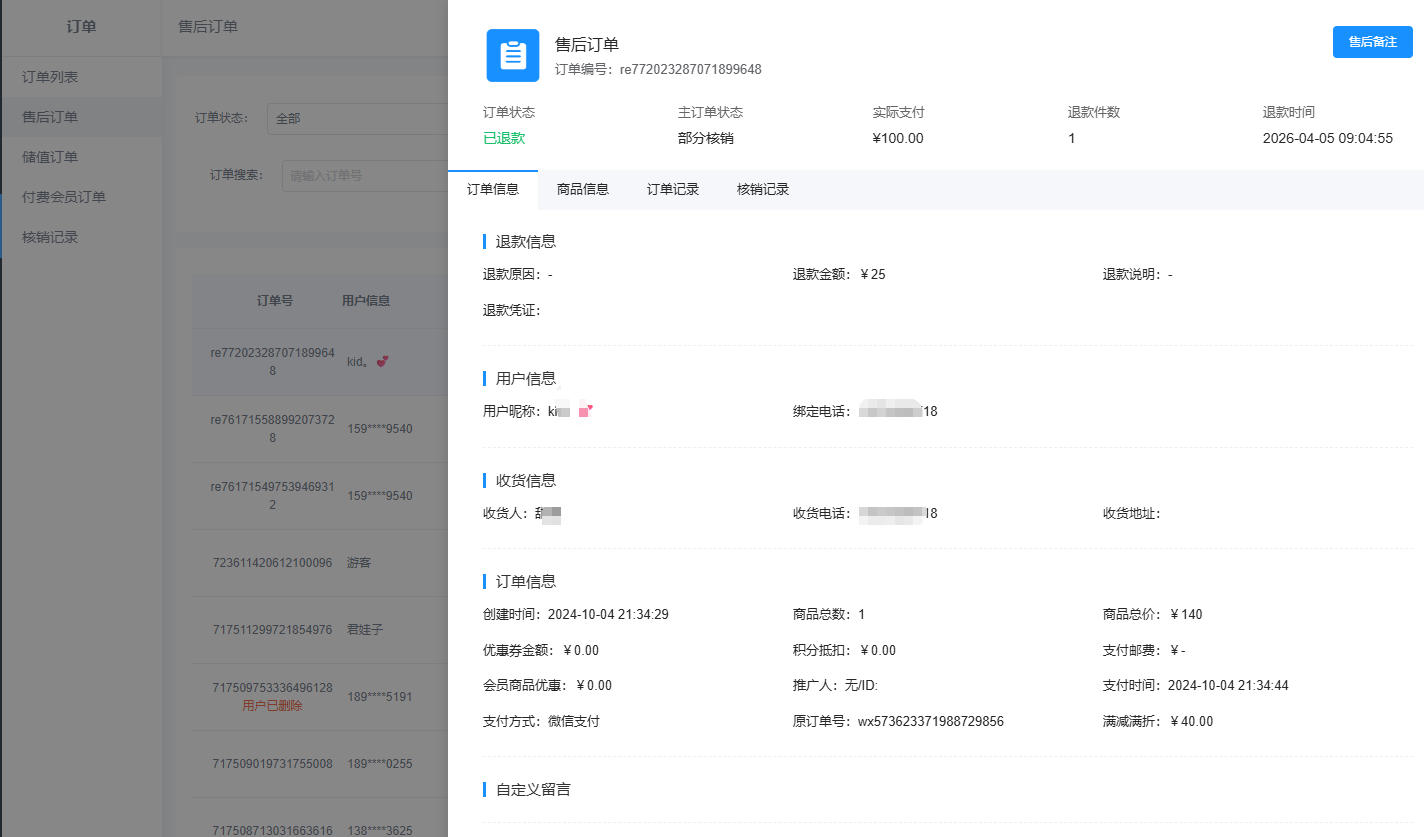Expand the 订单状态 dropdown showing 全部

[356, 118]
